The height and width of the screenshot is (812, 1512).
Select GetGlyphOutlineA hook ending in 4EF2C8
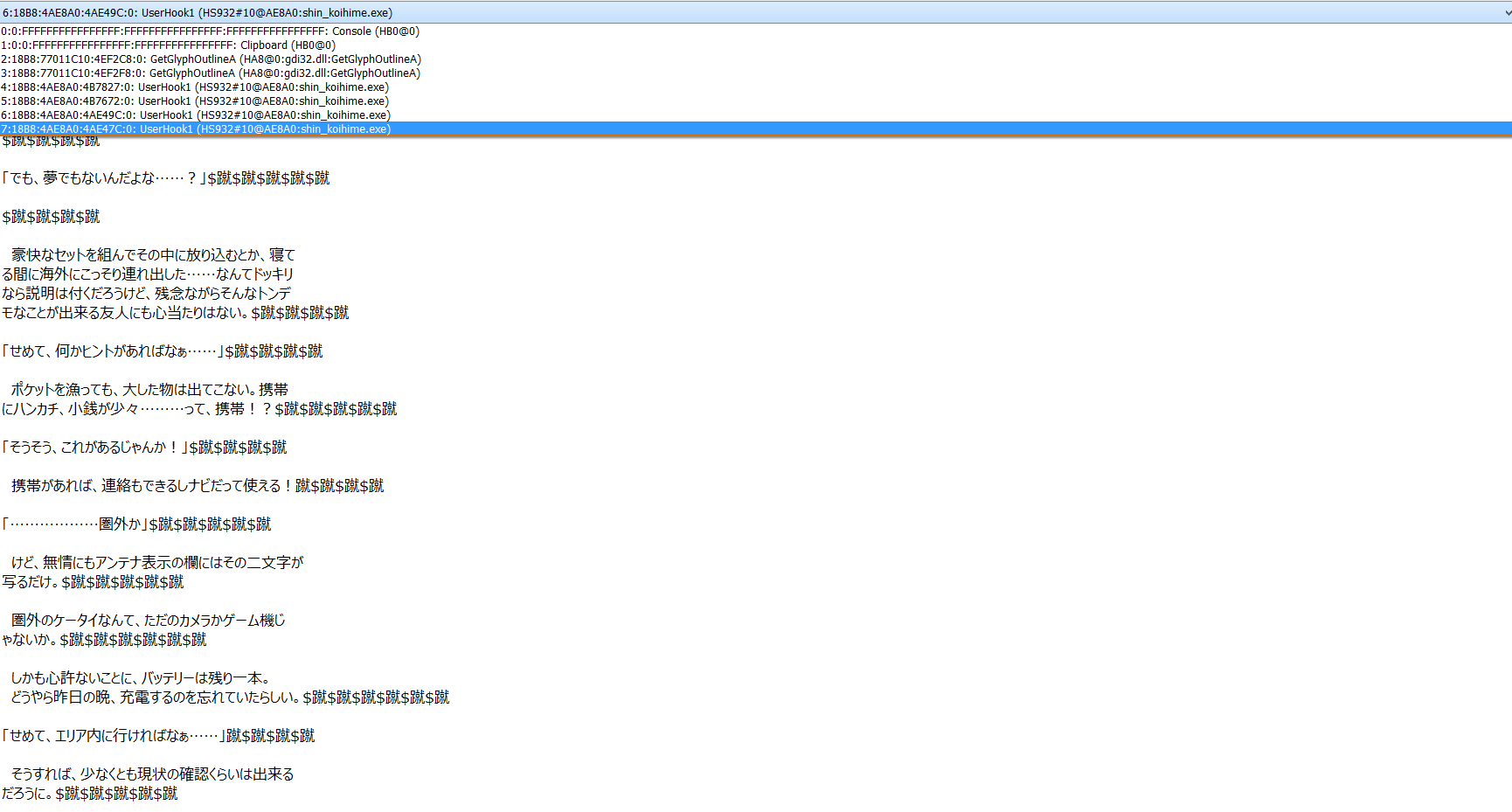pyautogui.click(x=210, y=59)
